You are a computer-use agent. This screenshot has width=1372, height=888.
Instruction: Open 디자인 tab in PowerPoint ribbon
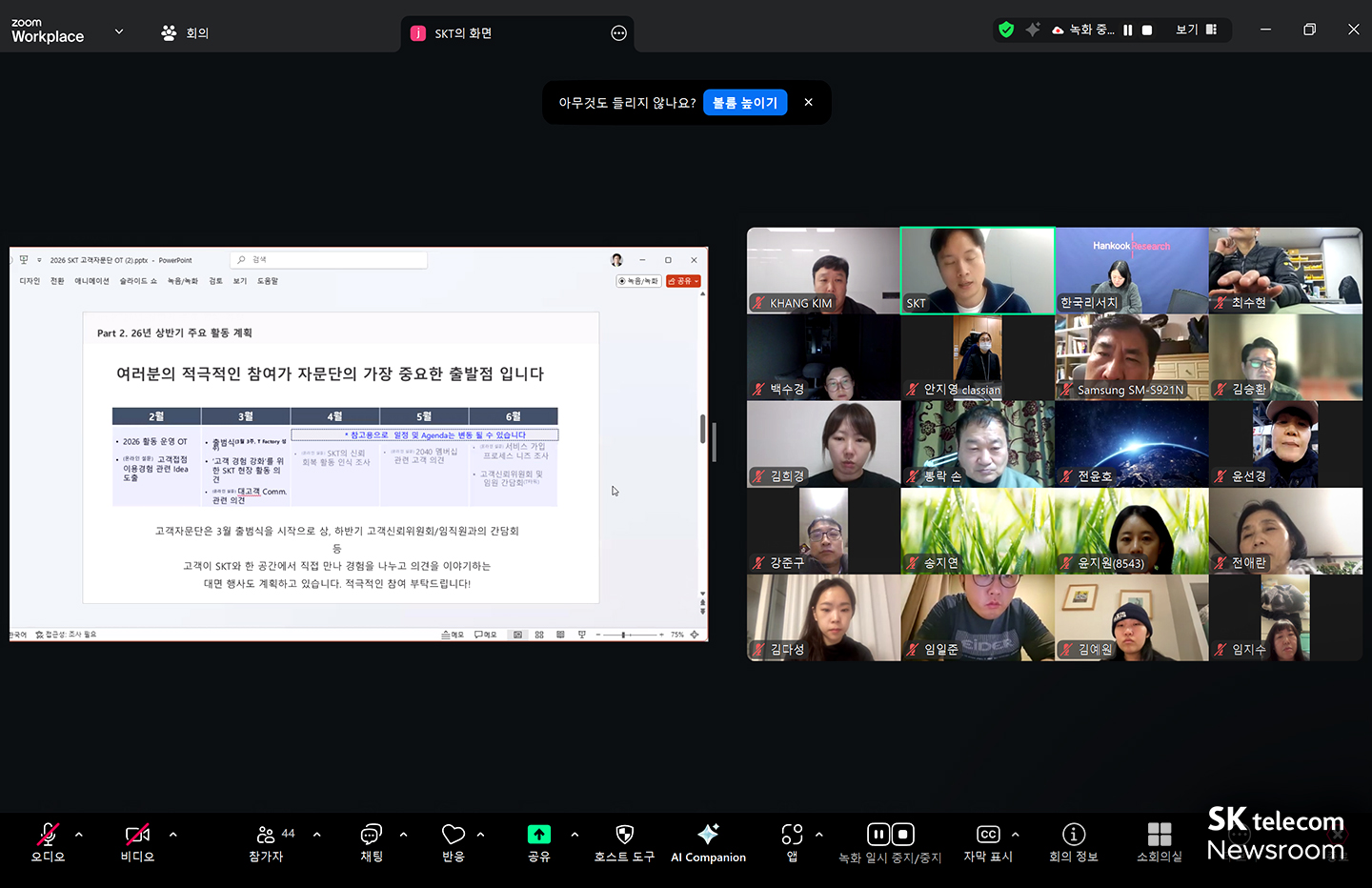pos(30,281)
